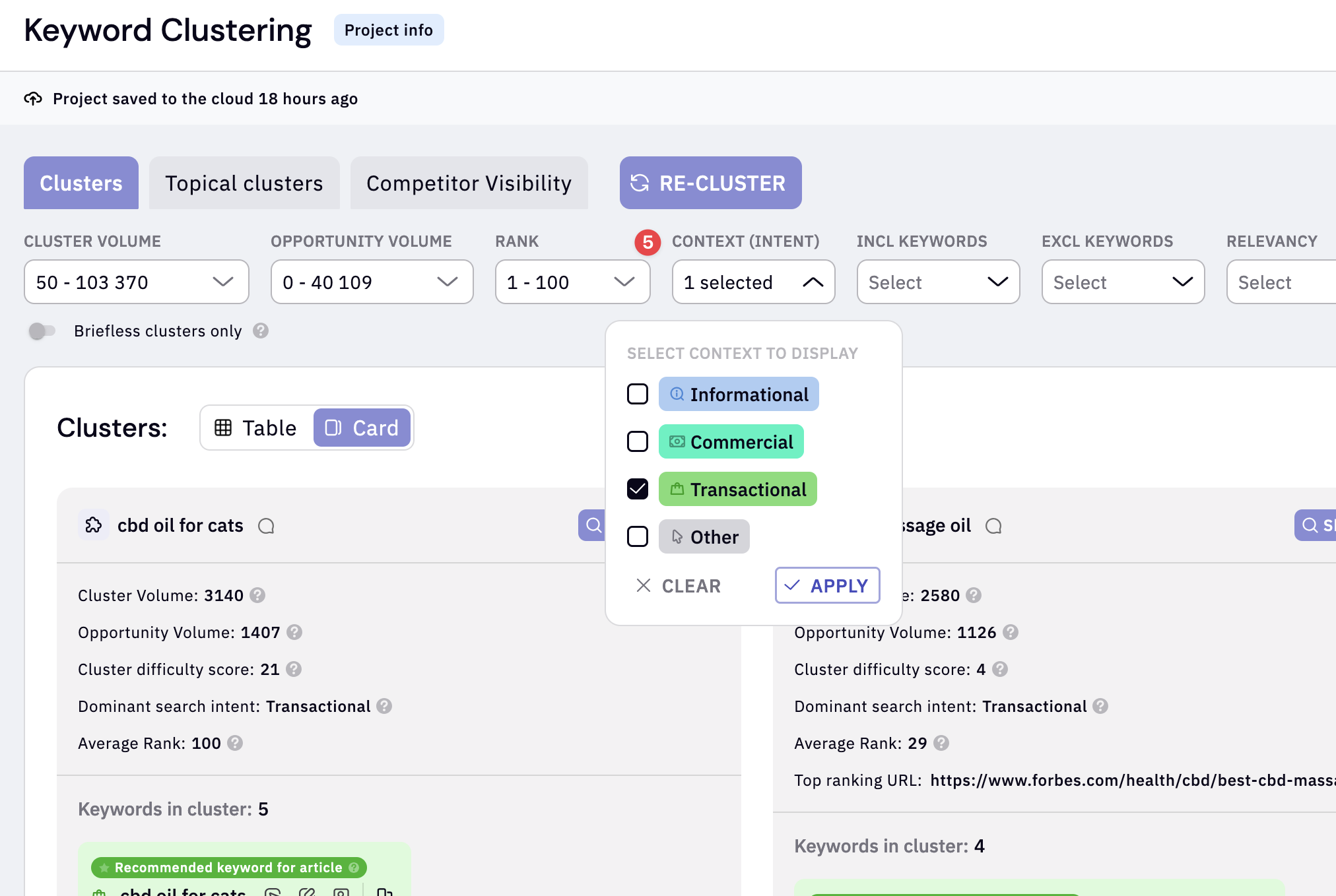Click the comment bubble icon next to cbd oil for cats

266,526
